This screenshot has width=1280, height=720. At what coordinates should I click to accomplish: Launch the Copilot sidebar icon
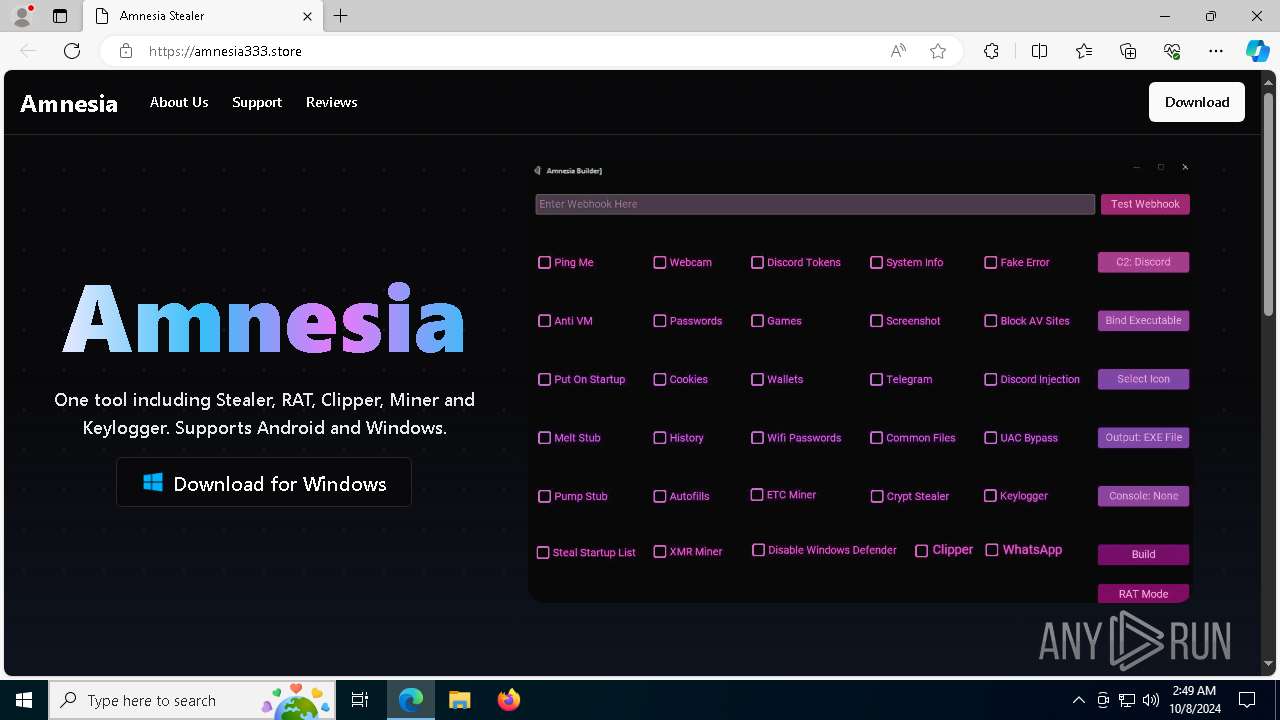click(1257, 51)
